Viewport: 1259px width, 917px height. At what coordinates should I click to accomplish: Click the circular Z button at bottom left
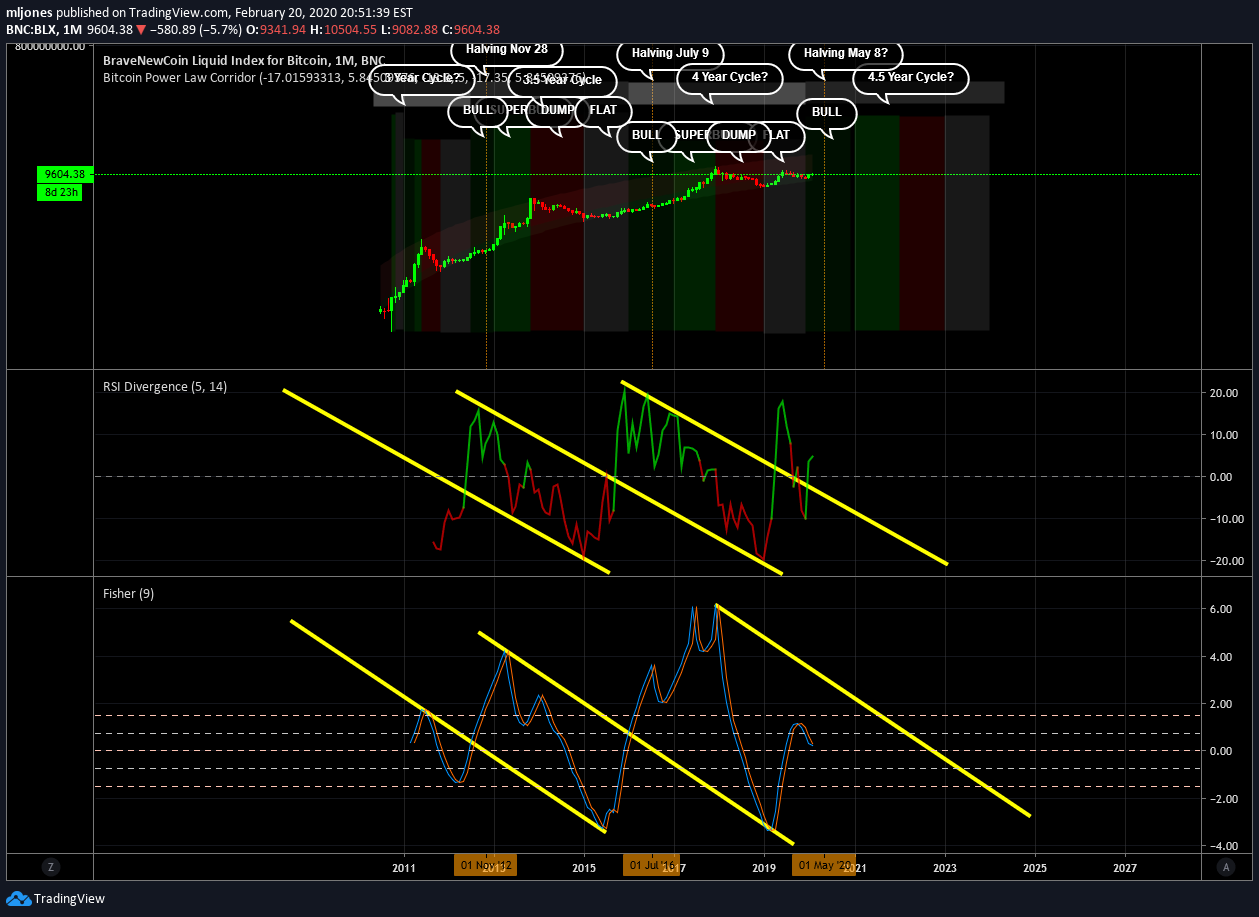tap(50, 867)
